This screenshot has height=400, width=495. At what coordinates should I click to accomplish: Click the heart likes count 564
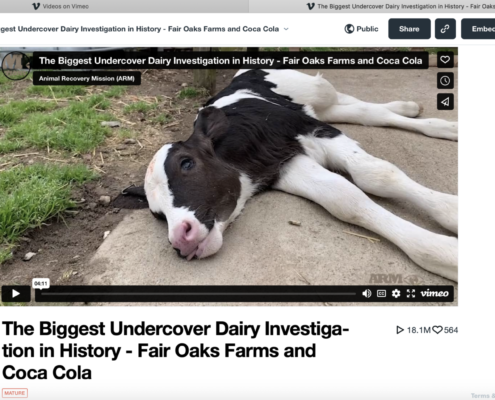445,330
